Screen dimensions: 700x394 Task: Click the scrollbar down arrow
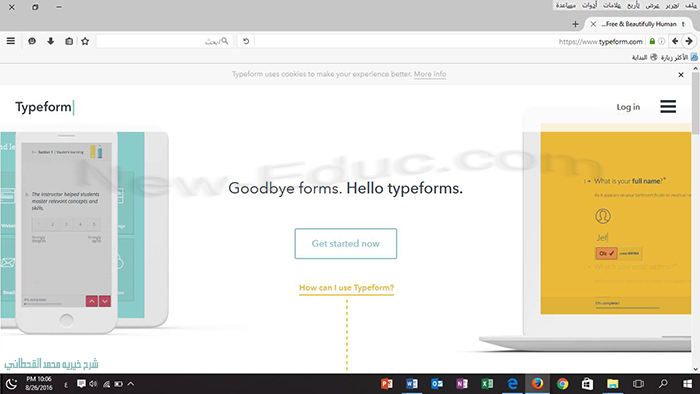pos(696,369)
